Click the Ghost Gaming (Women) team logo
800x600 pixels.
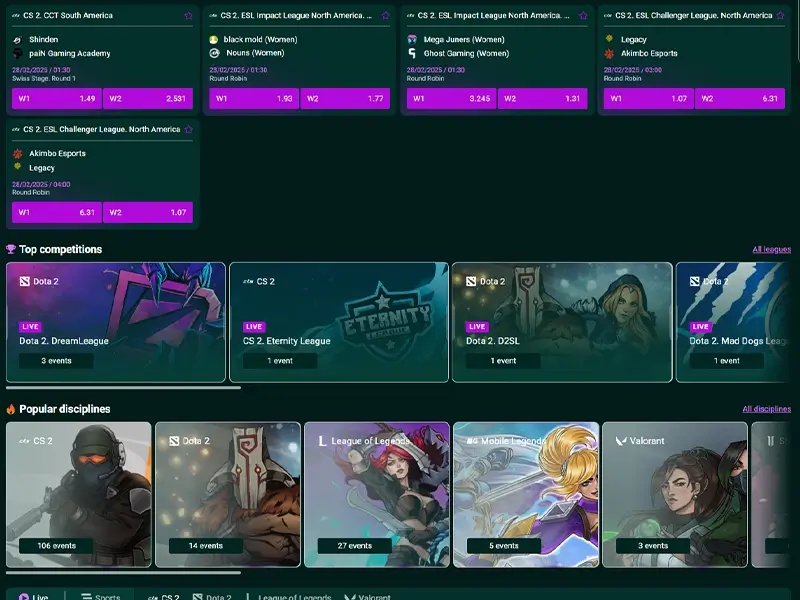[412, 53]
